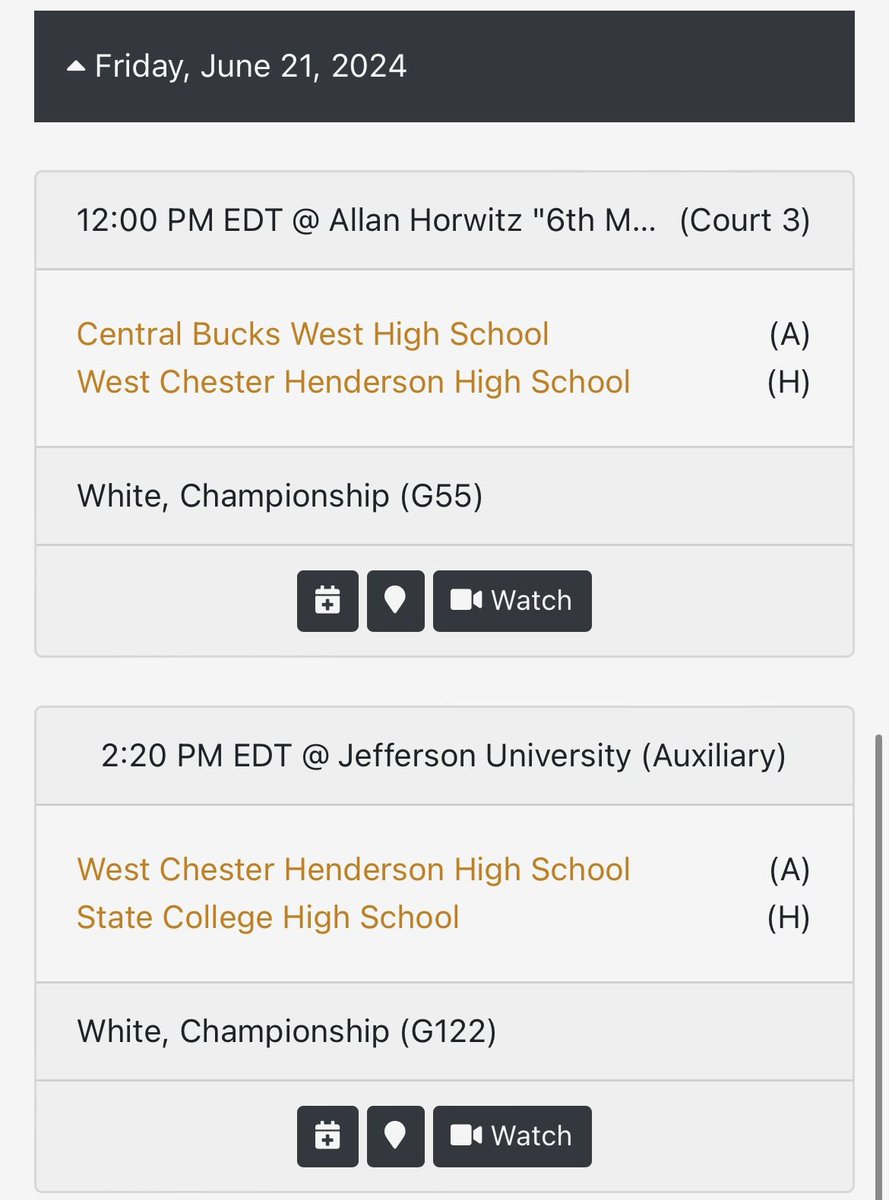Collapse the Friday, June 21, 2024 section
The width and height of the screenshot is (889, 1200).
point(444,66)
